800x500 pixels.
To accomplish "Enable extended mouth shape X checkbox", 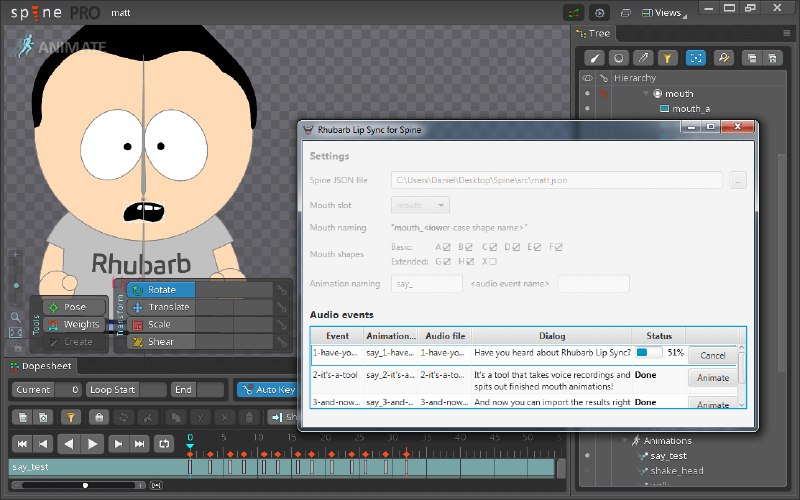I will [492, 262].
